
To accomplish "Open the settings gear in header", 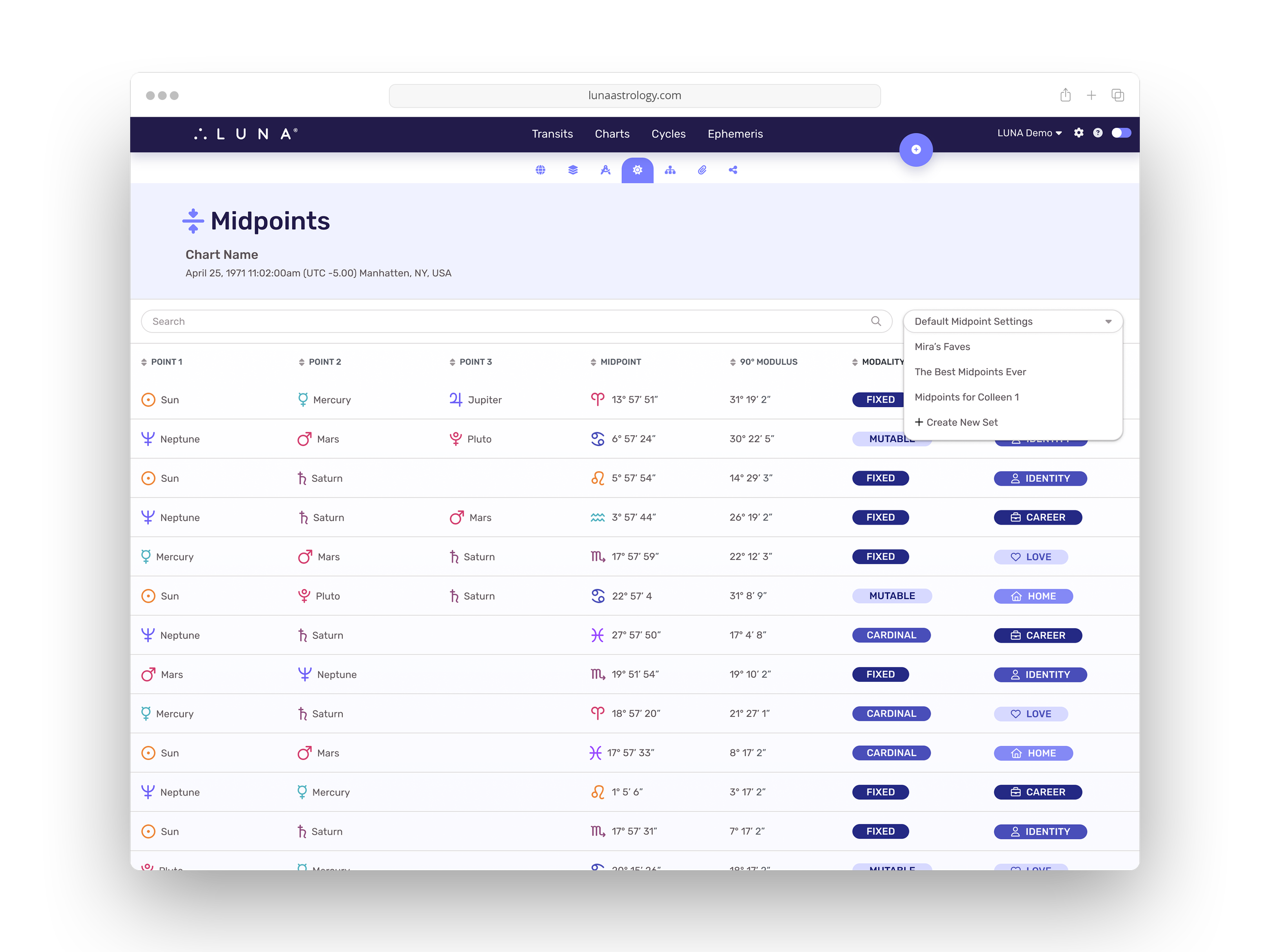I will [1078, 133].
